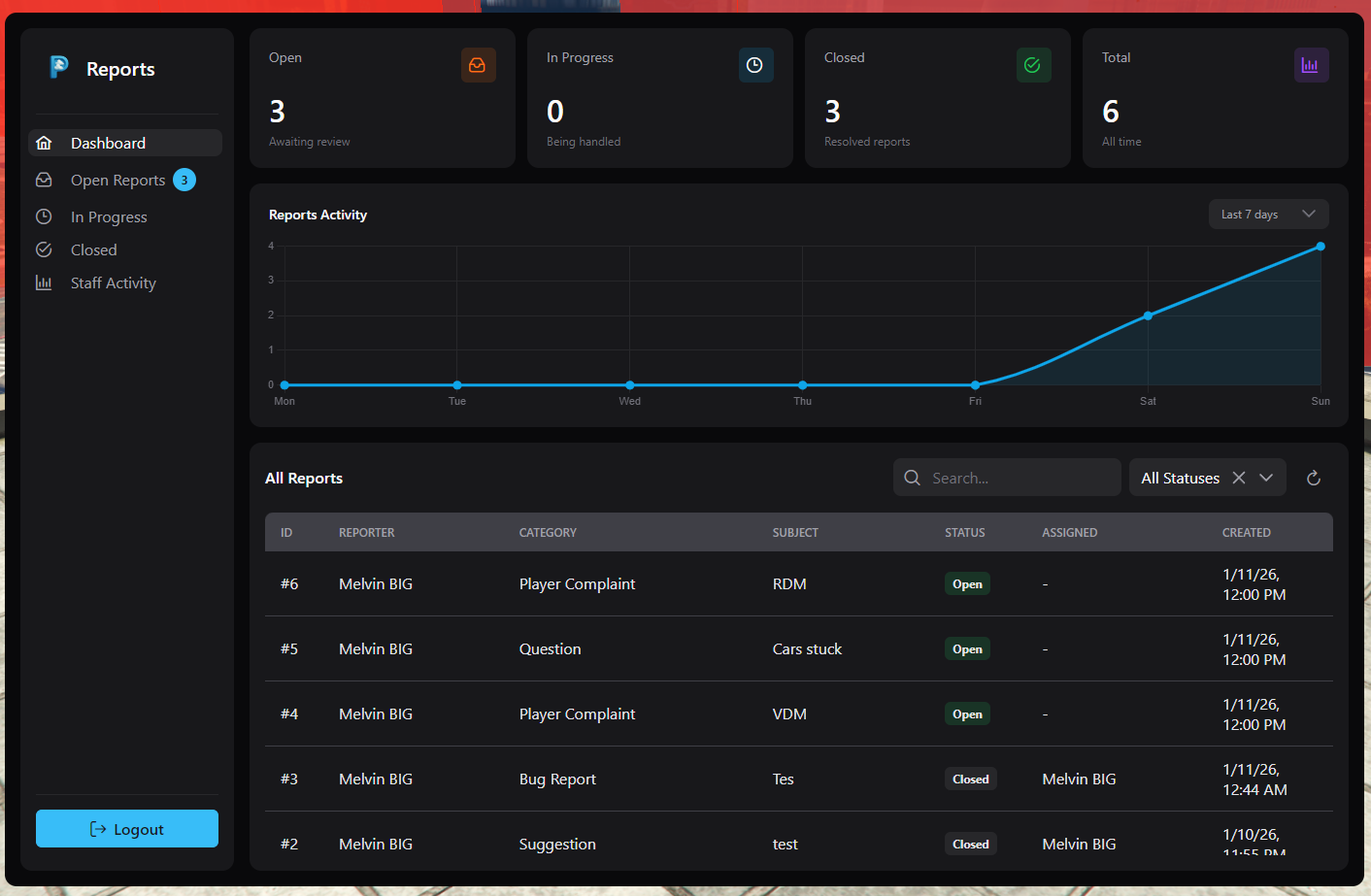Click the orange inbox icon on Open card

478,65
